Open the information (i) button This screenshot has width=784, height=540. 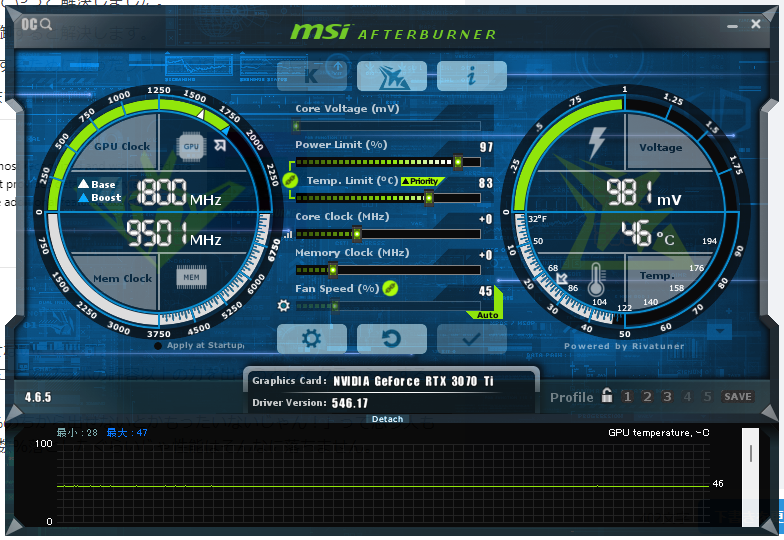472,76
